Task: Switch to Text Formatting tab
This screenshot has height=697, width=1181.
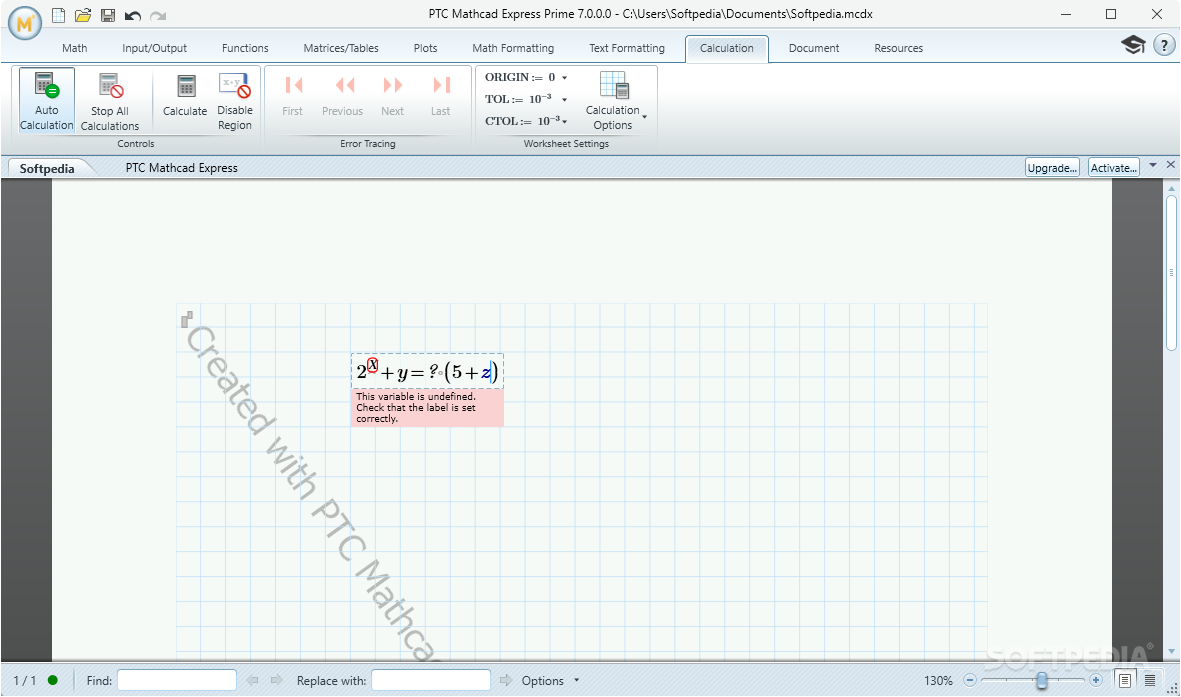Action: tap(627, 48)
